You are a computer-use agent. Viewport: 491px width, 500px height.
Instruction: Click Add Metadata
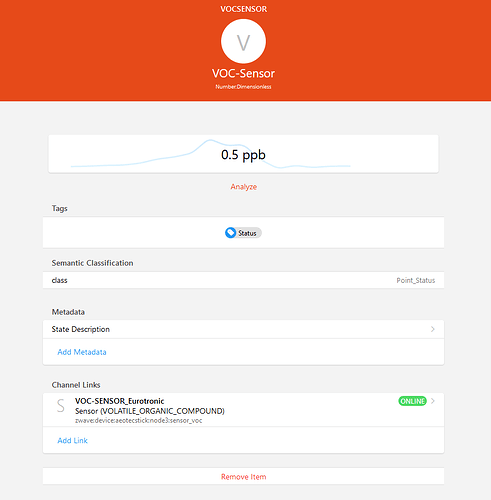82,352
